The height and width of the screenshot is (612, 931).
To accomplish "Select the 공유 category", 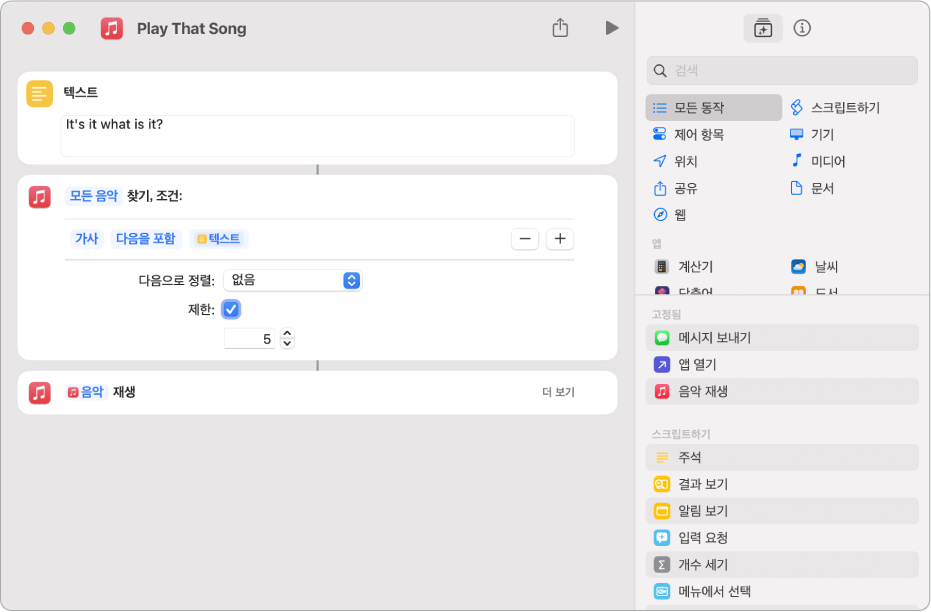I will tap(676, 188).
